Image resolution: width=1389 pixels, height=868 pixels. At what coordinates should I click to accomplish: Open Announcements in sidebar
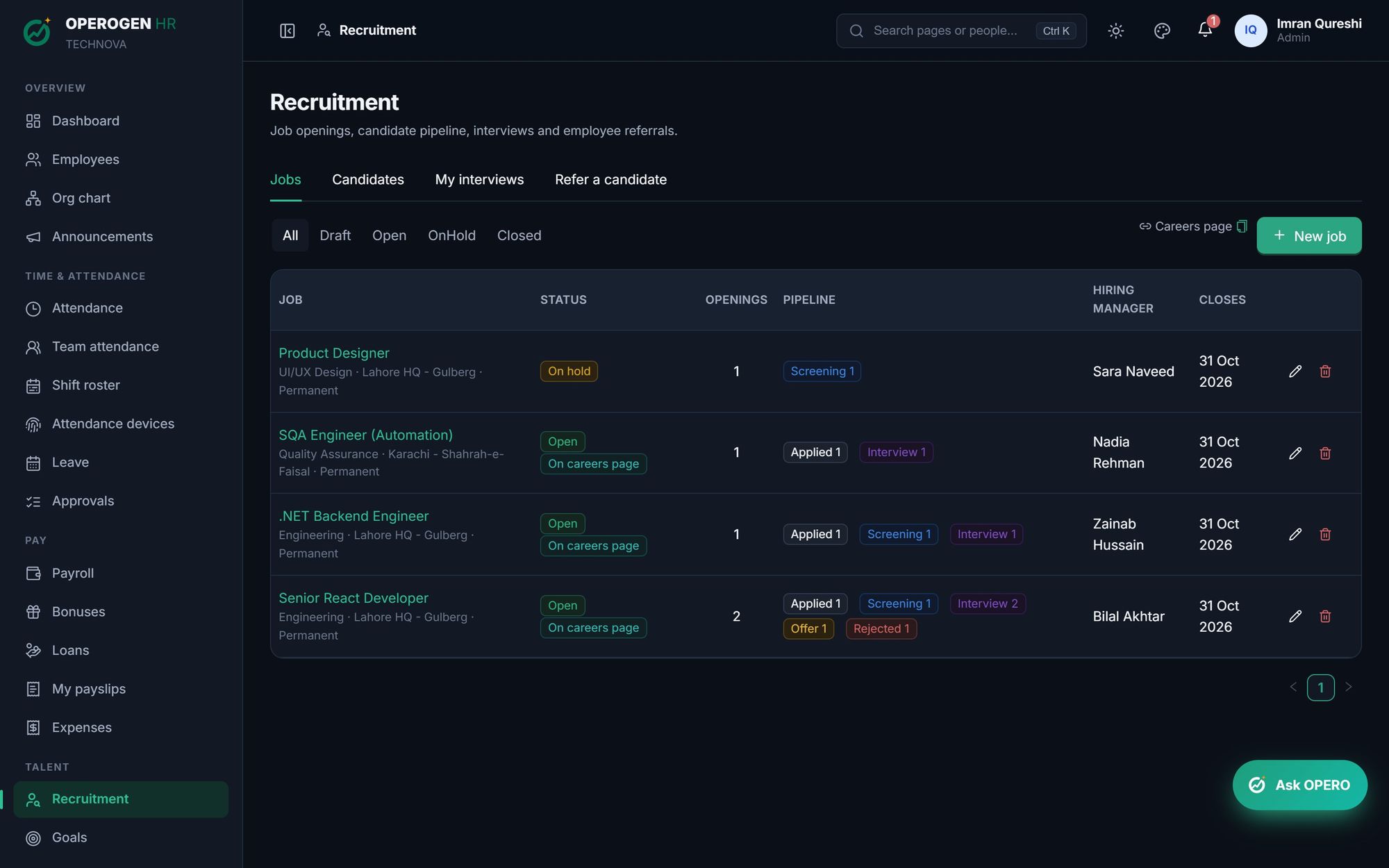pos(121,237)
